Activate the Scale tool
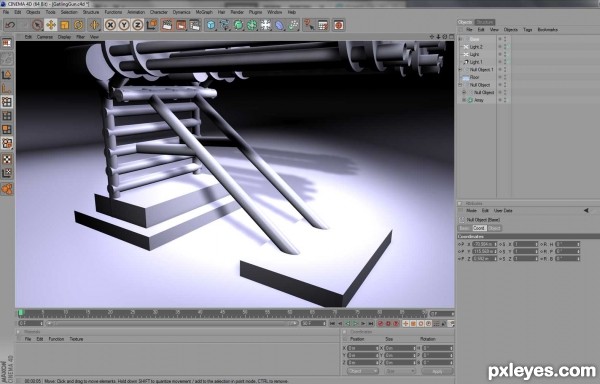 64,25
